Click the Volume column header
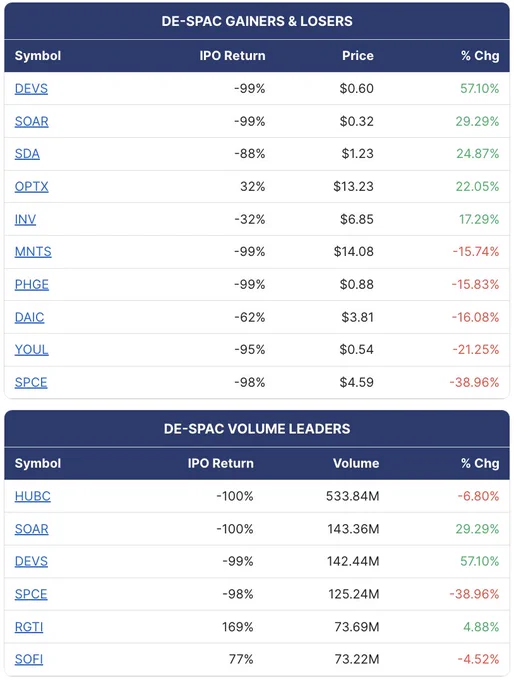The height and width of the screenshot is (680, 514). 356,463
